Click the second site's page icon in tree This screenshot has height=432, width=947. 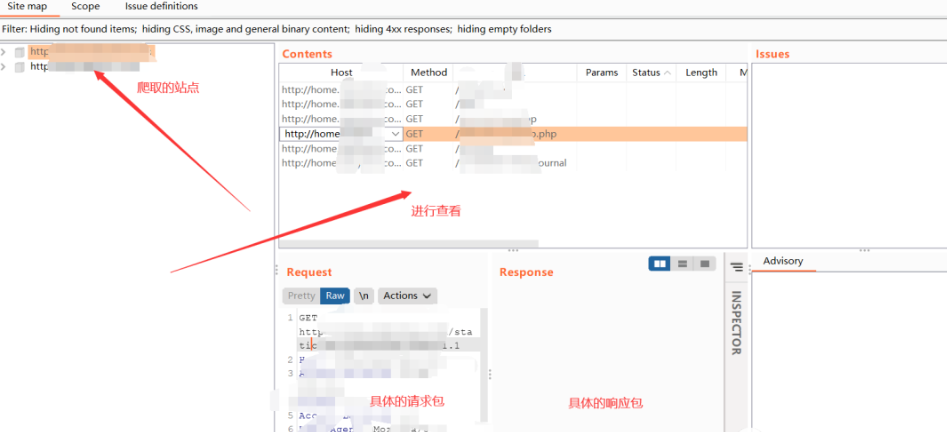click(x=20, y=67)
